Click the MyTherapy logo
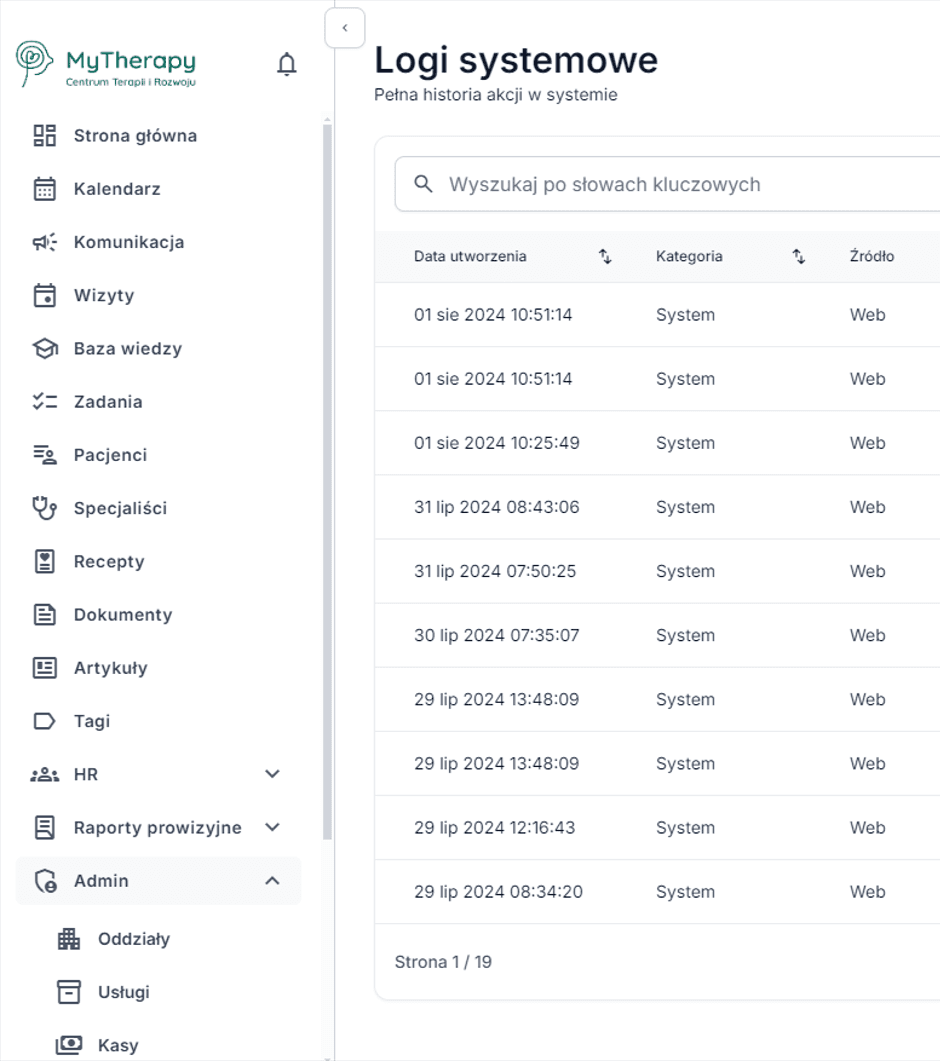Viewport: 940px width, 1061px height. (x=106, y=65)
